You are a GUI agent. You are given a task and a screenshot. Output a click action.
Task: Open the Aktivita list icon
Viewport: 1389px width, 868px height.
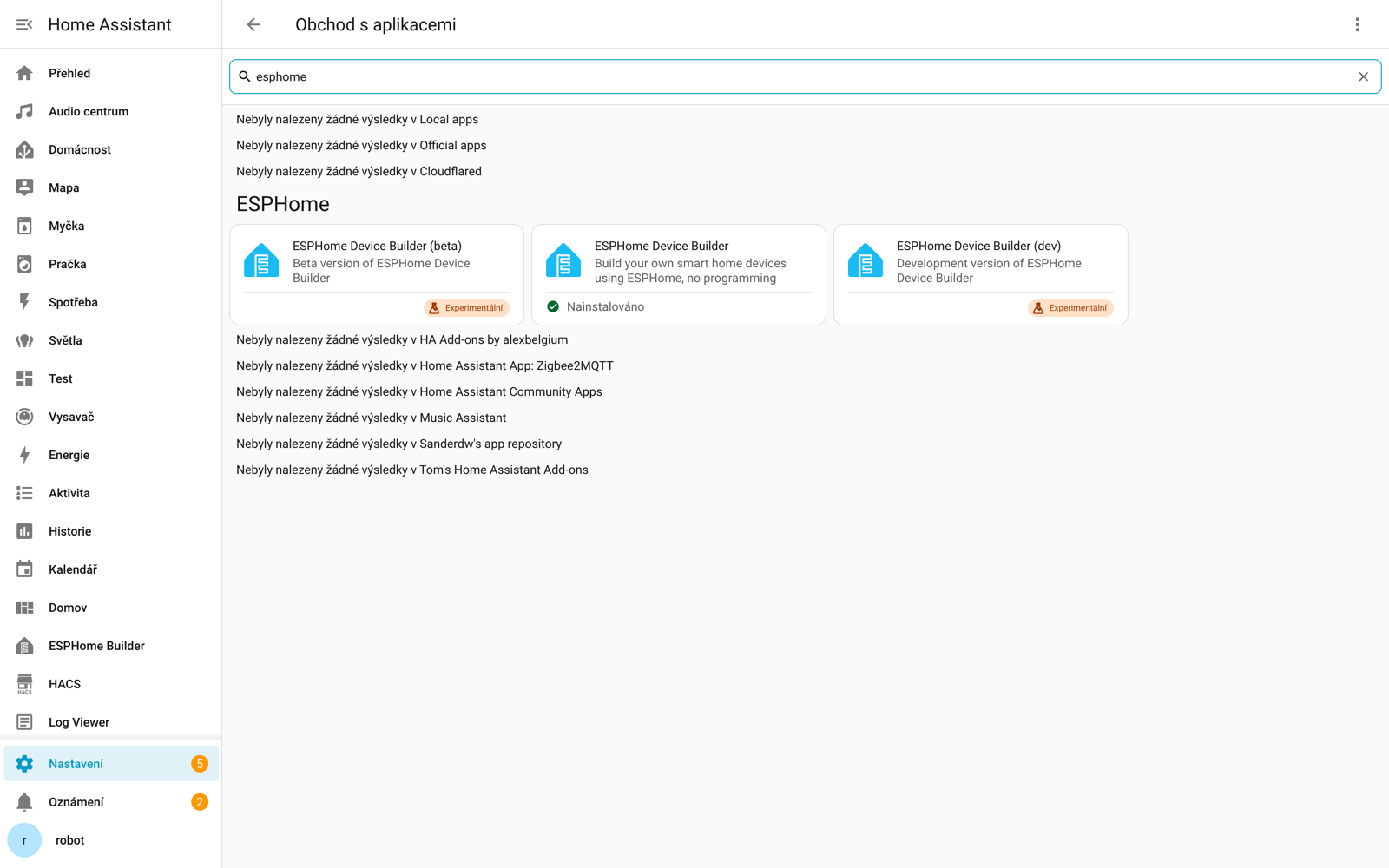tap(24, 493)
